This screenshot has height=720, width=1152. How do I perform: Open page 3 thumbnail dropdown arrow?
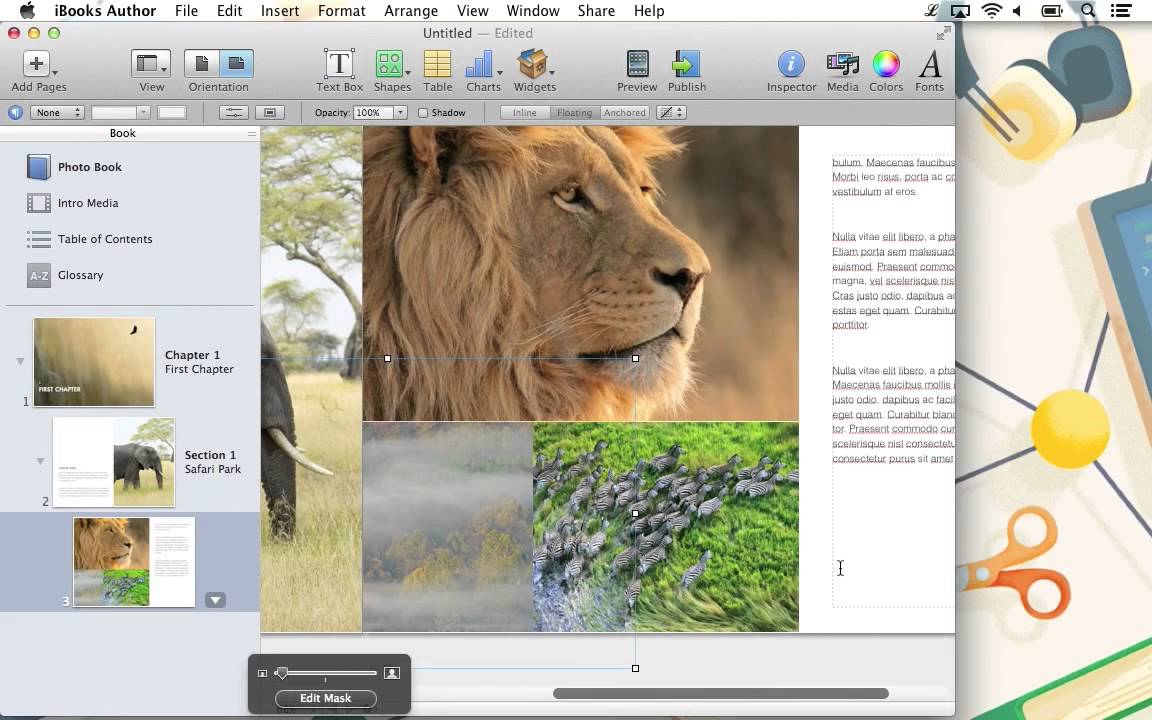(x=215, y=600)
